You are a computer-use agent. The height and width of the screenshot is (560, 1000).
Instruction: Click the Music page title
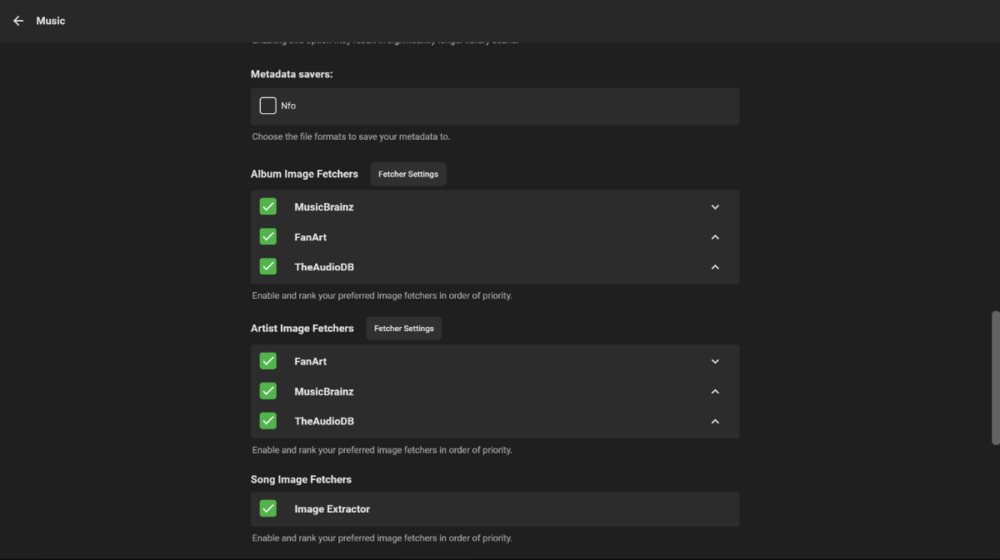pos(50,21)
